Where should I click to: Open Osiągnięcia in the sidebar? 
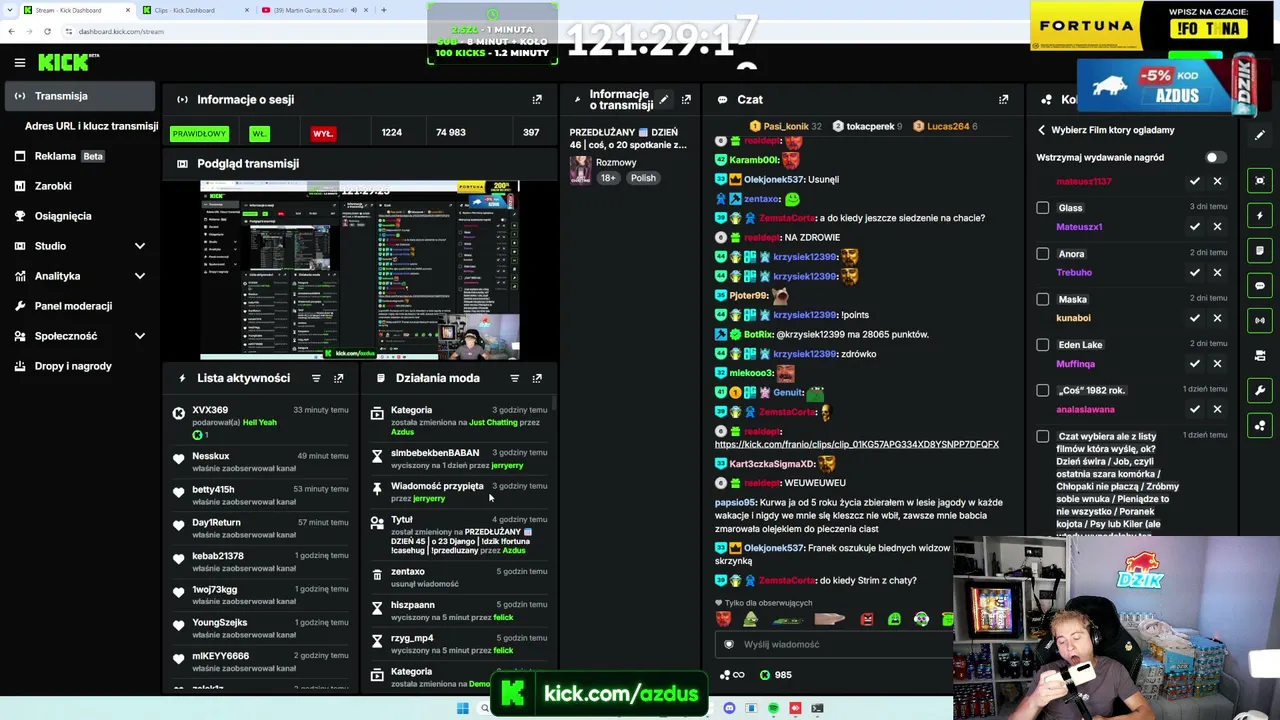click(80, 216)
